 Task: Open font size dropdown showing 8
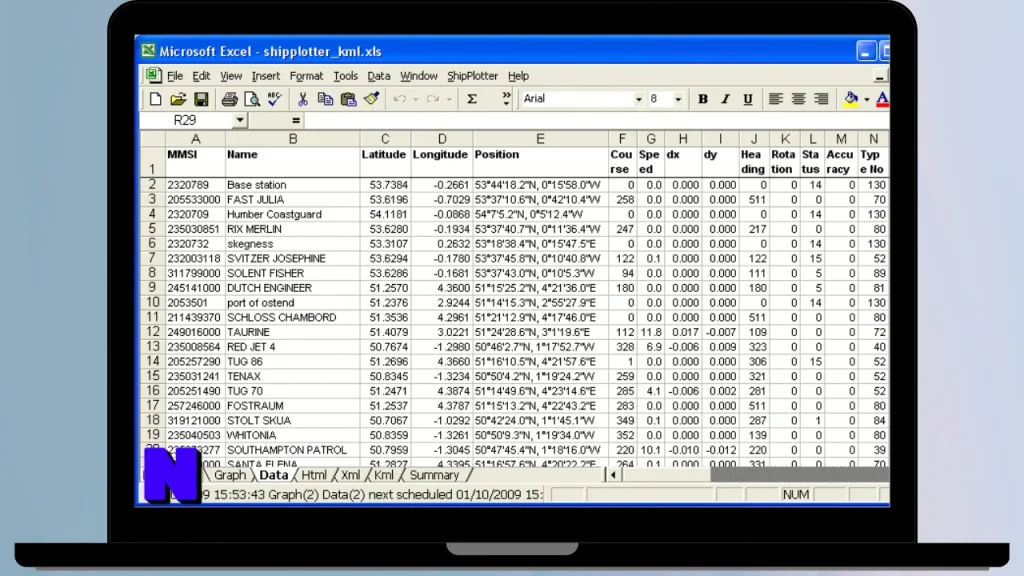point(678,99)
